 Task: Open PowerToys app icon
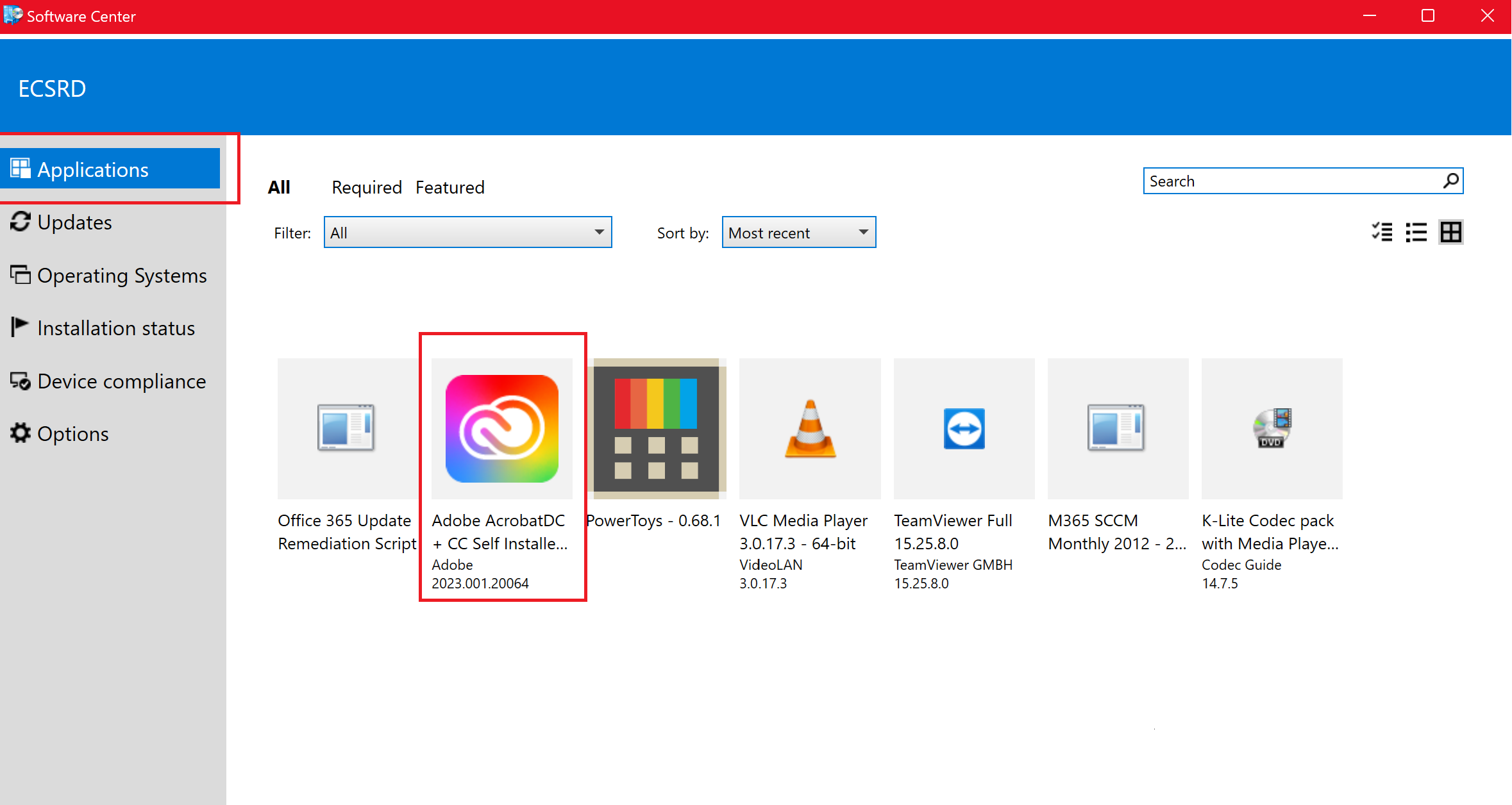656,429
